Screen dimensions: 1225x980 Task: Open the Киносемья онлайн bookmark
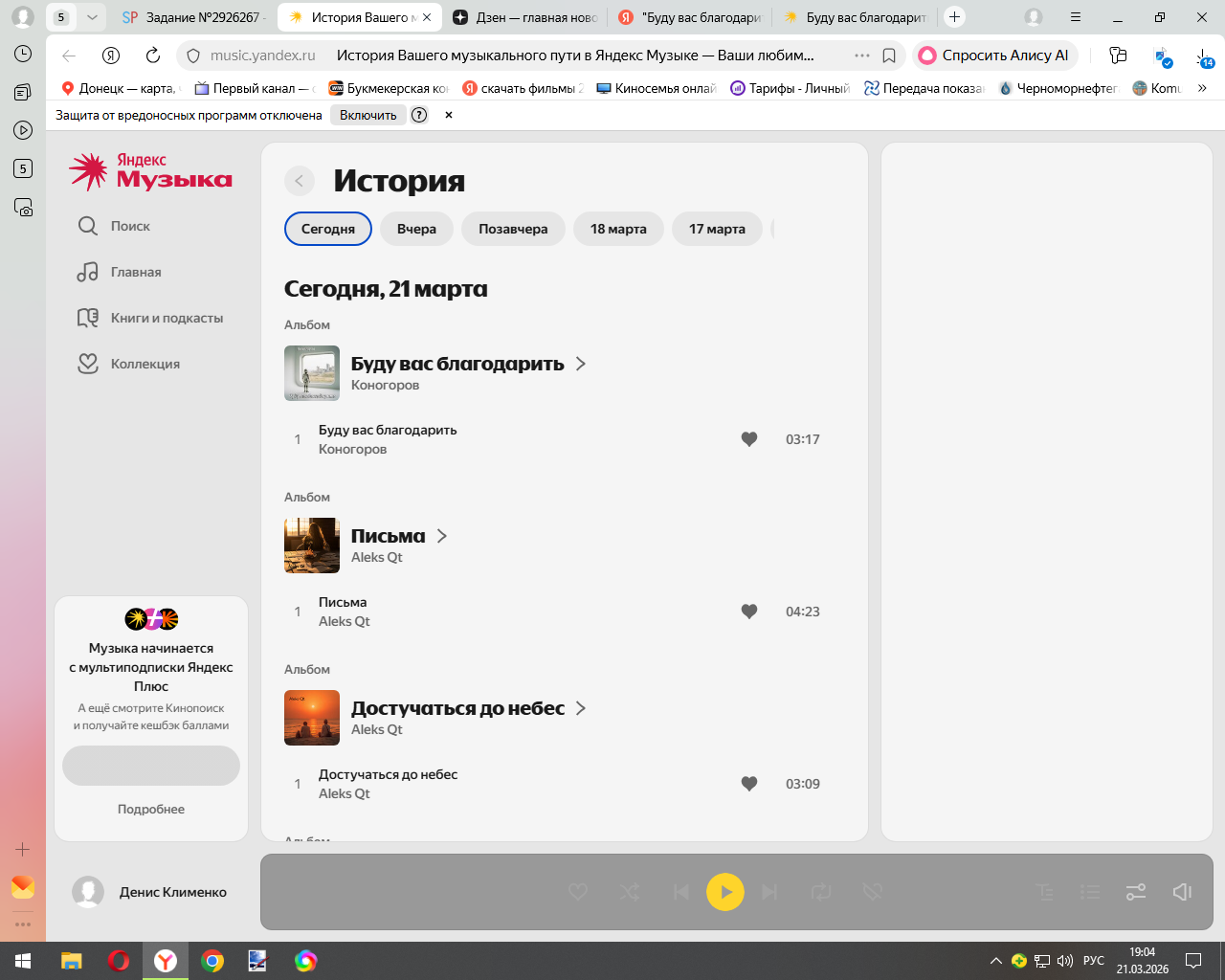click(657, 88)
